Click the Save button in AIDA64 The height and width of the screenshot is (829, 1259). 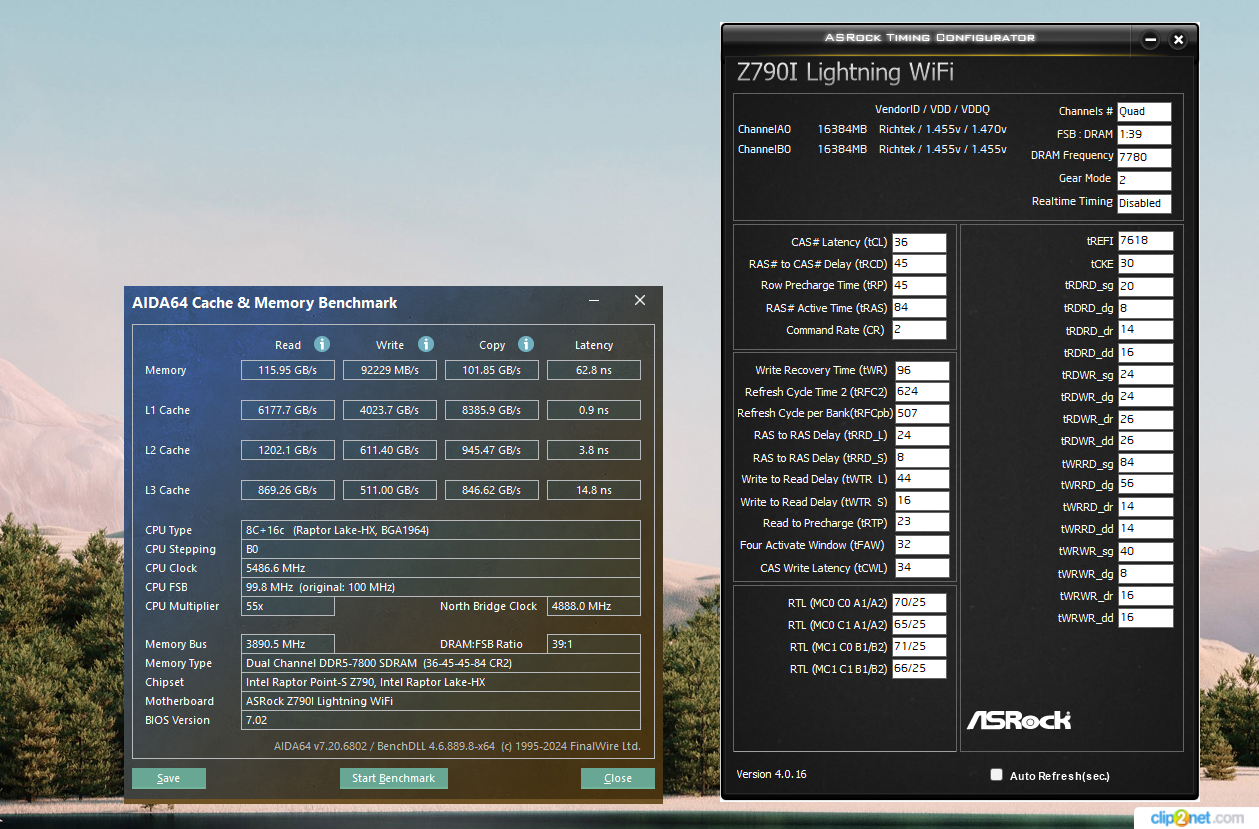[x=169, y=778]
